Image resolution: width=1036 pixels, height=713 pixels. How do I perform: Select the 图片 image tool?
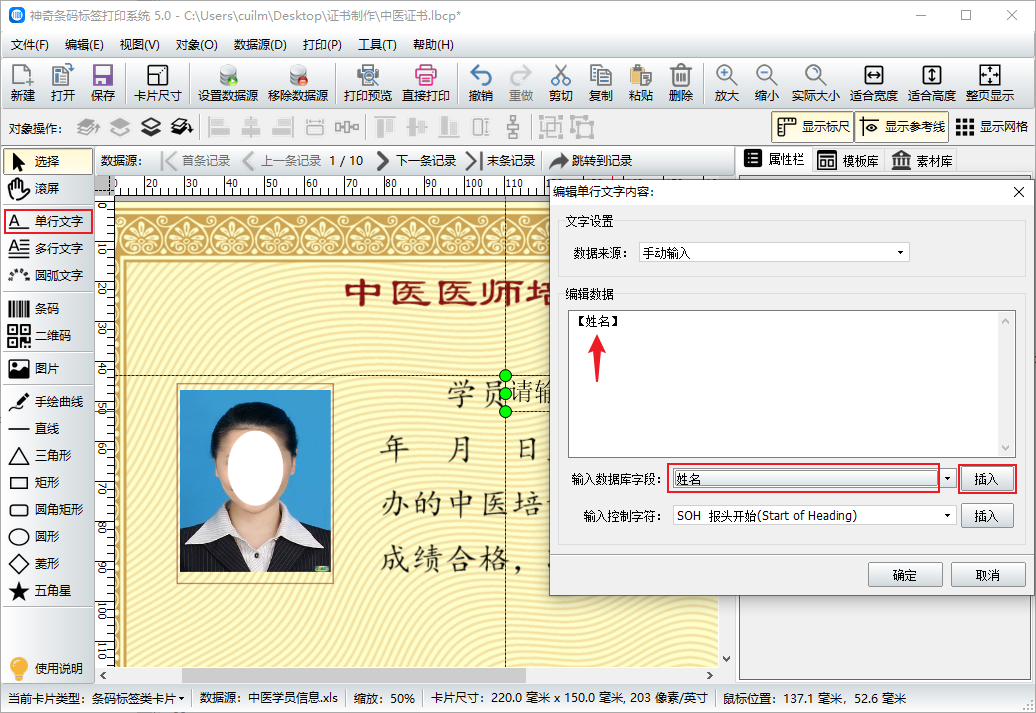[x=47, y=369]
